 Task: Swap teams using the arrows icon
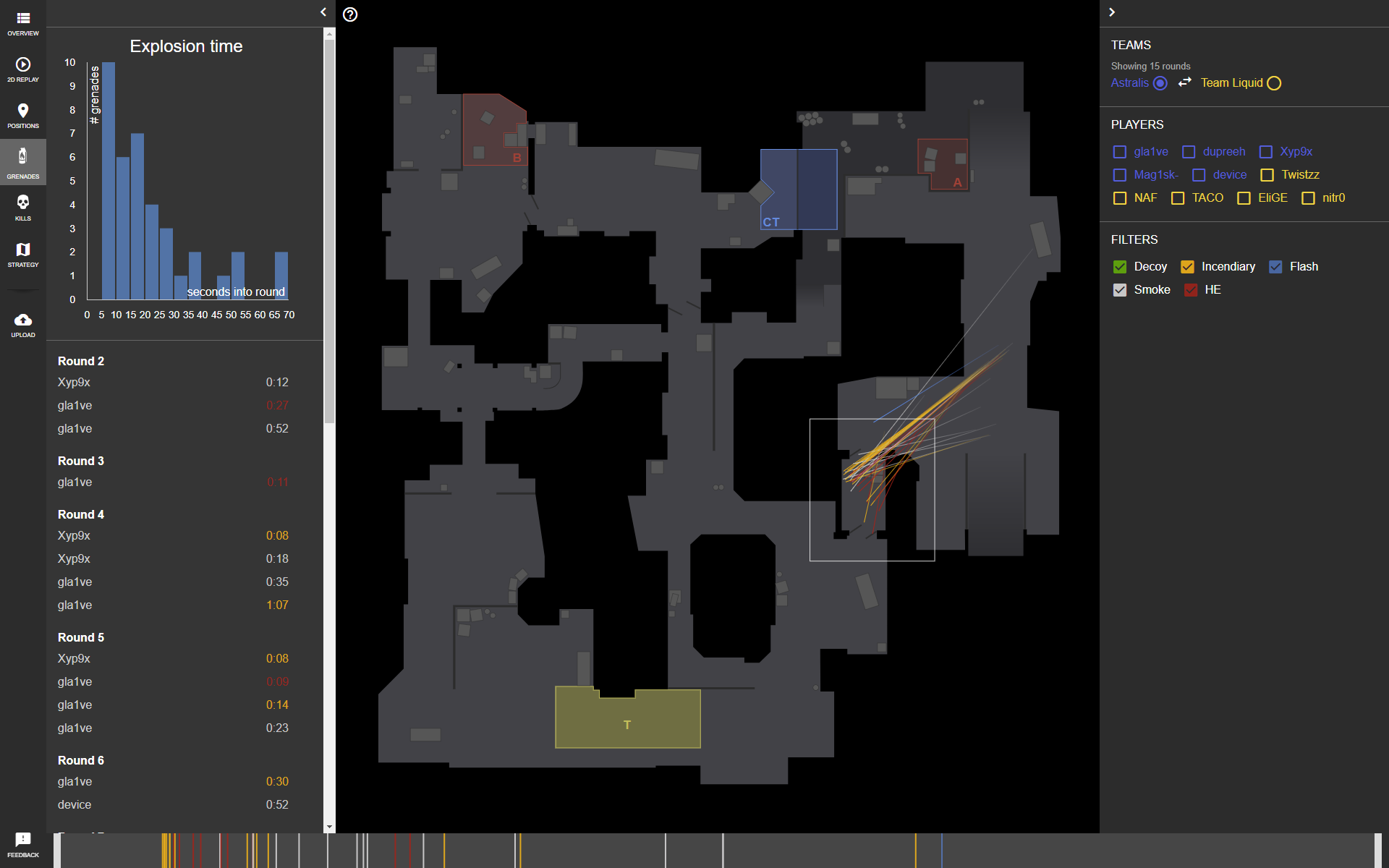tap(1184, 82)
